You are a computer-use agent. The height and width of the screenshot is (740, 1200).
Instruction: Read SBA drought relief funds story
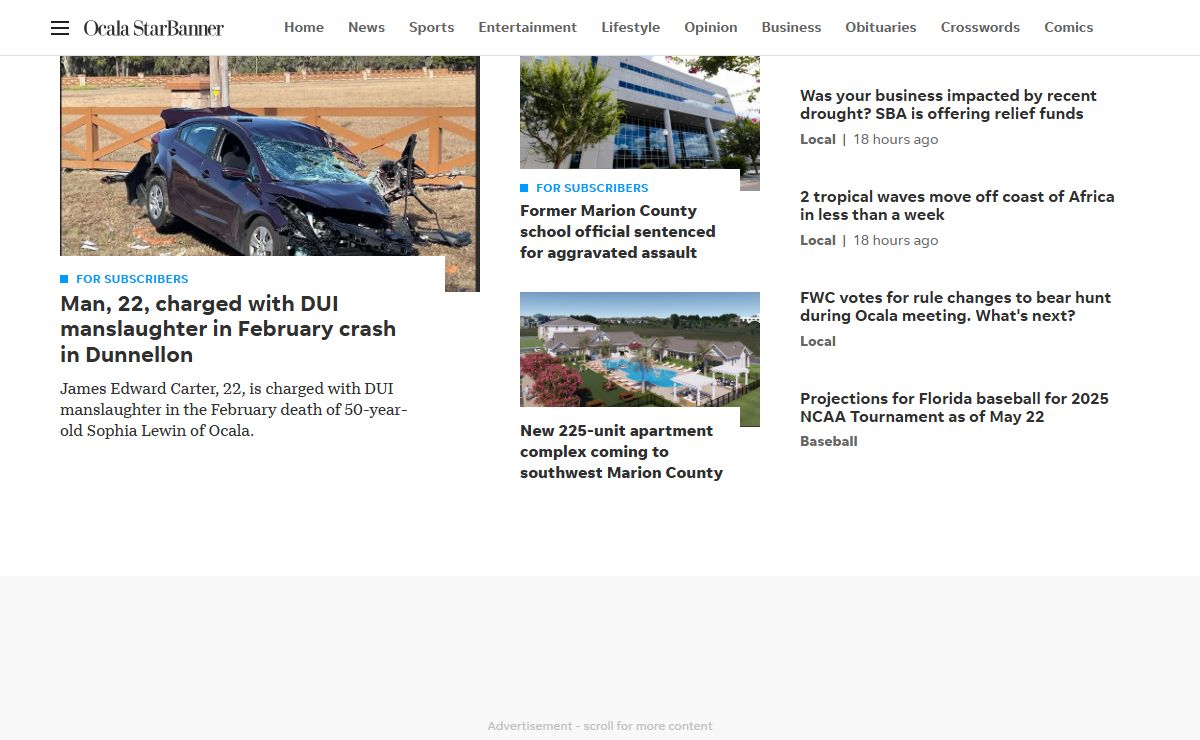[948, 105]
